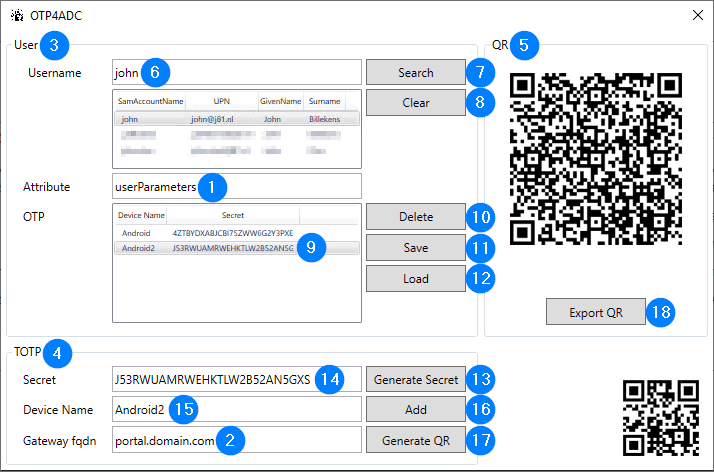The image size is (714, 472).
Task: Click the OTP list Secret column header
Action: click(233, 215)
